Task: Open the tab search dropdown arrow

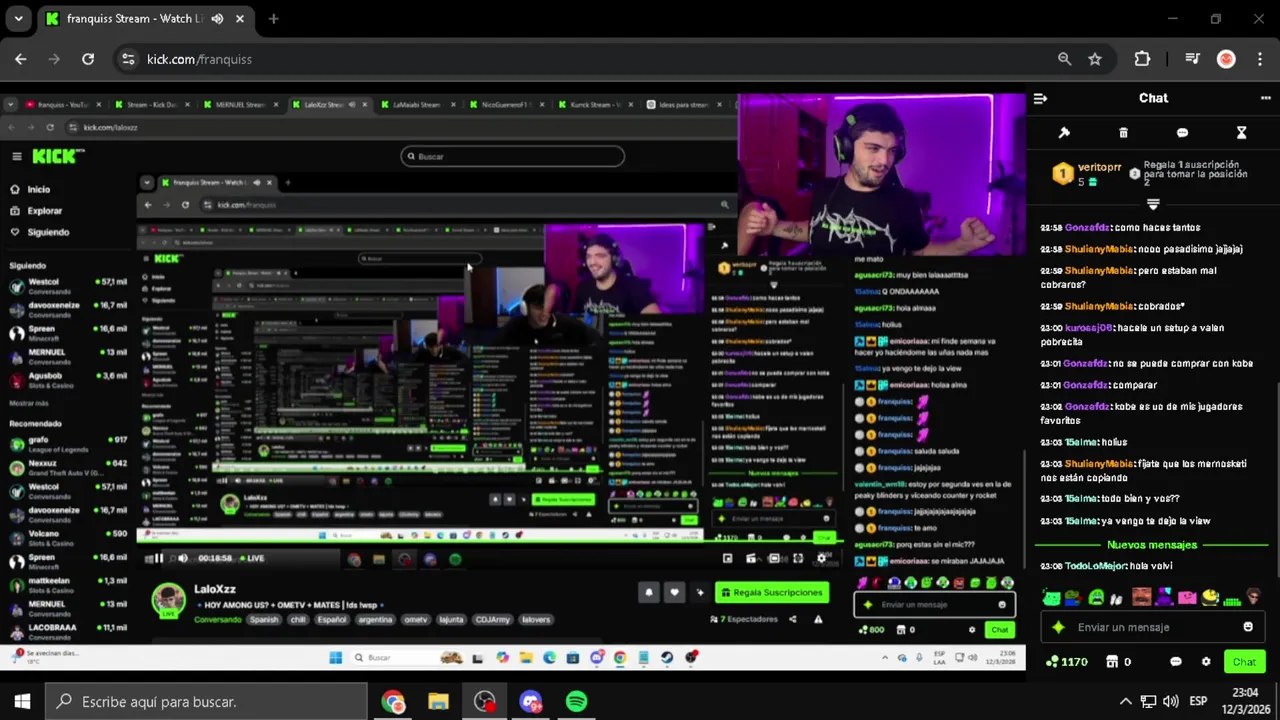Action: click(x=18, y=18)
